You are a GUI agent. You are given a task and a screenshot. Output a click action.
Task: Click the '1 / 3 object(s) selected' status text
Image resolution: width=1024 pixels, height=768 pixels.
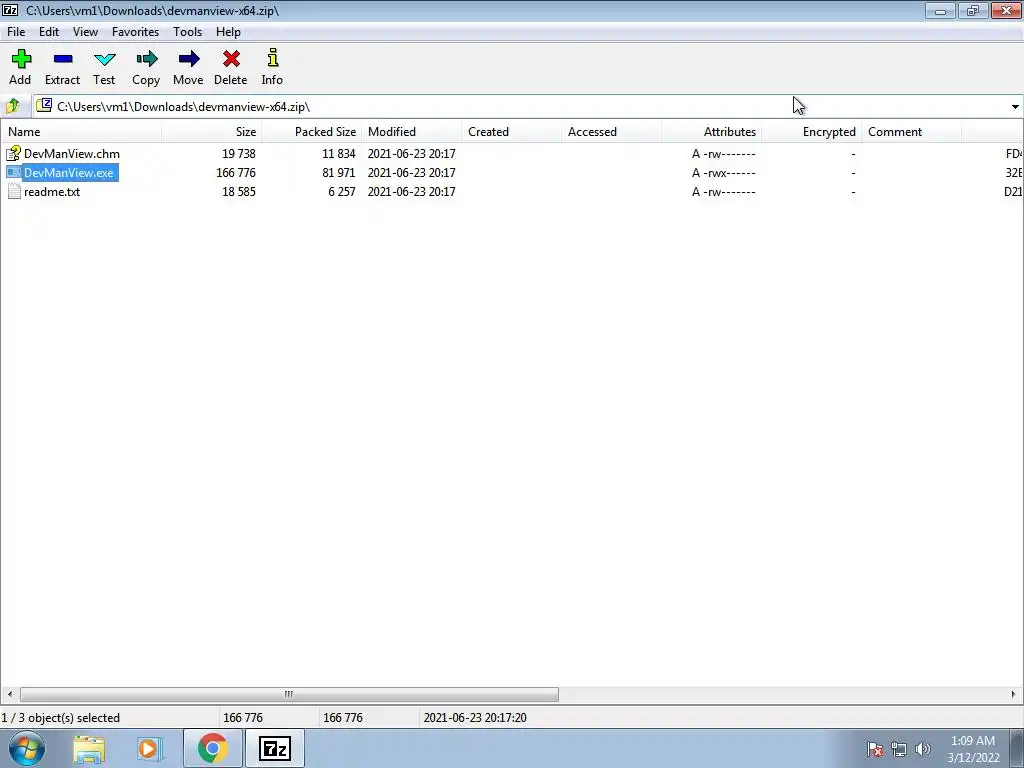pyautogui.click(x=61, y=717)
